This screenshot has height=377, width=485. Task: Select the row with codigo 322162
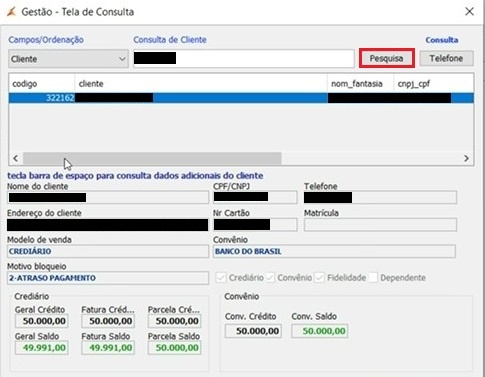(x=241, y=98)
